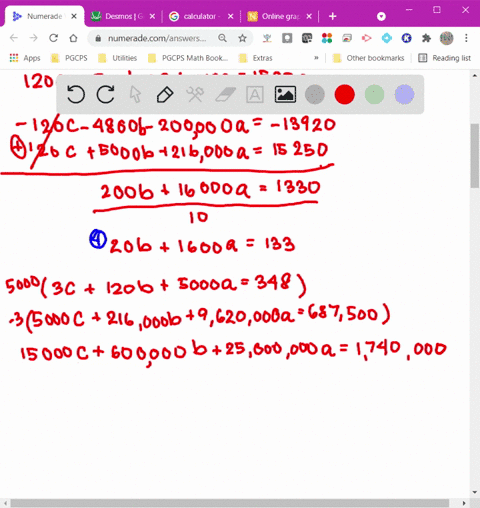Close the Desmos tab
Viewport: 480px width, 508px height.
point(152,16)
